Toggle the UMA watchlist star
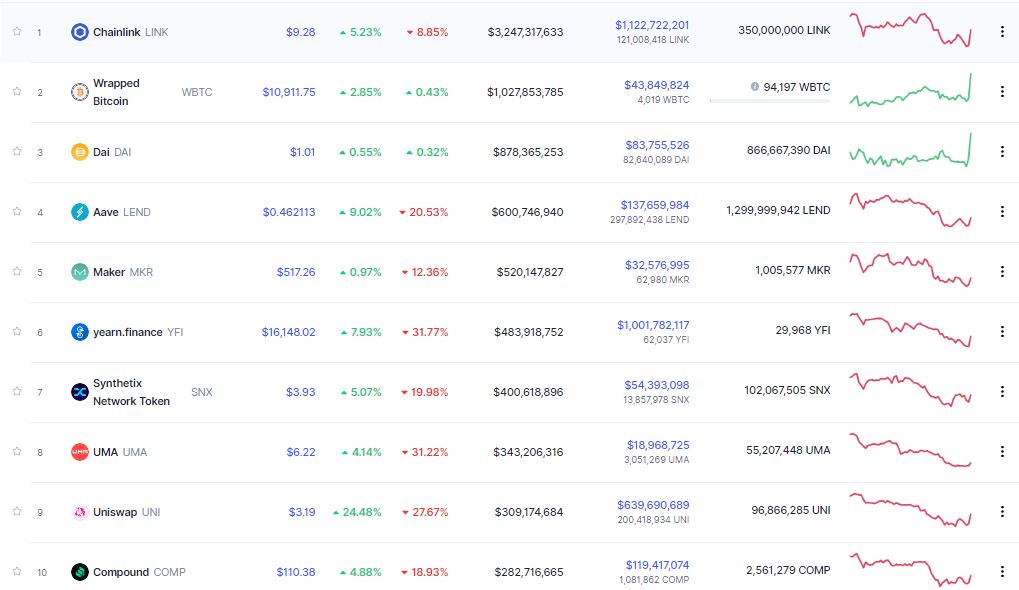This screenshot has height=590, width=1019. [x=17, y=451]
